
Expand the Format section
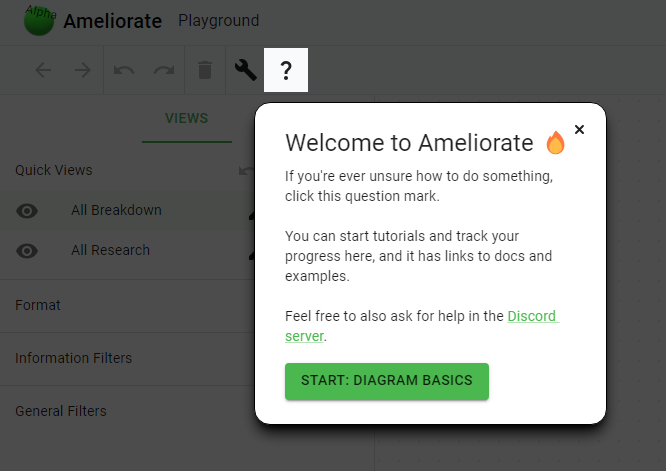[127, 305]
